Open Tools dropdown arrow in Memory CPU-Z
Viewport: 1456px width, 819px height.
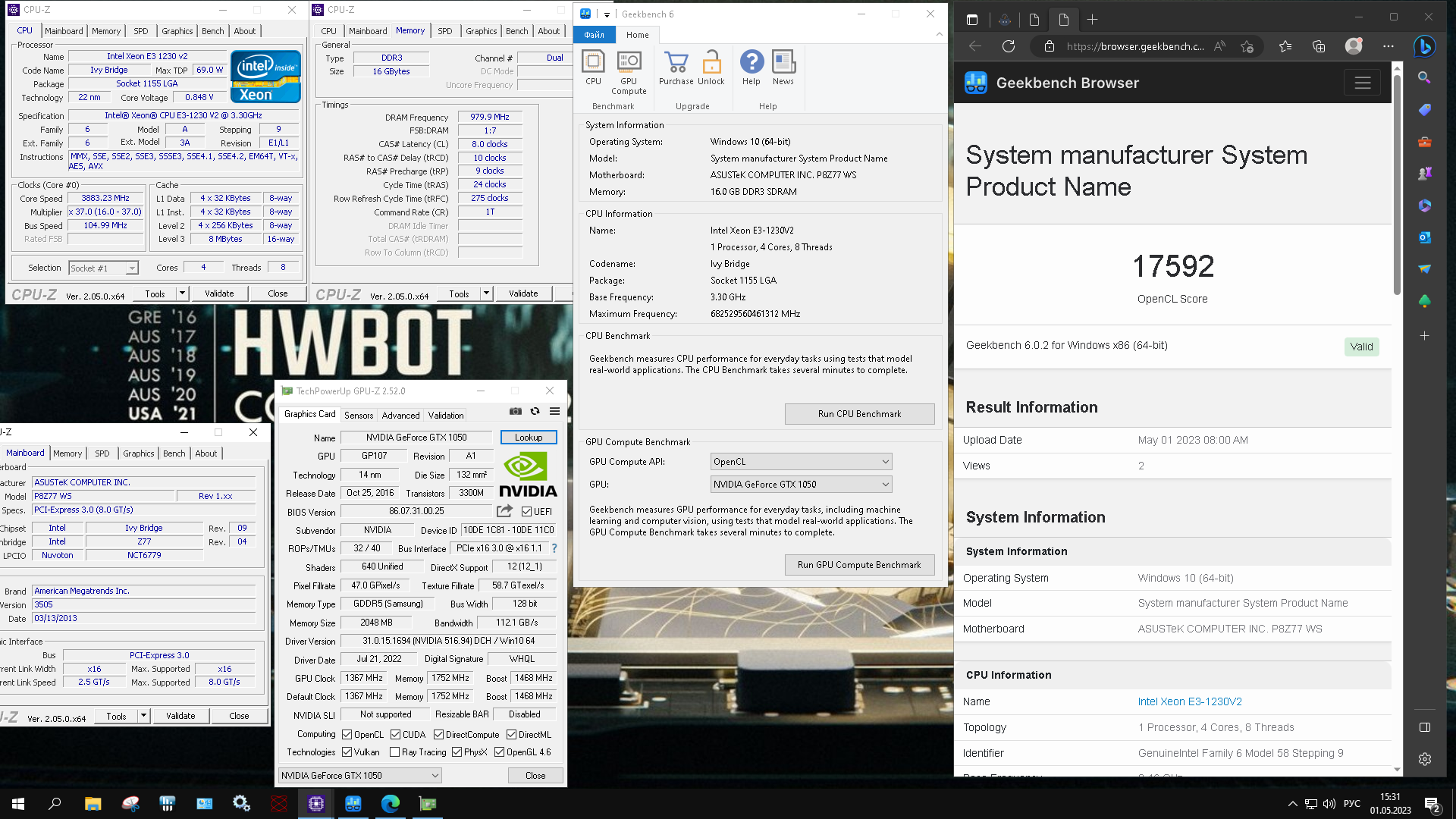[486, 293]
